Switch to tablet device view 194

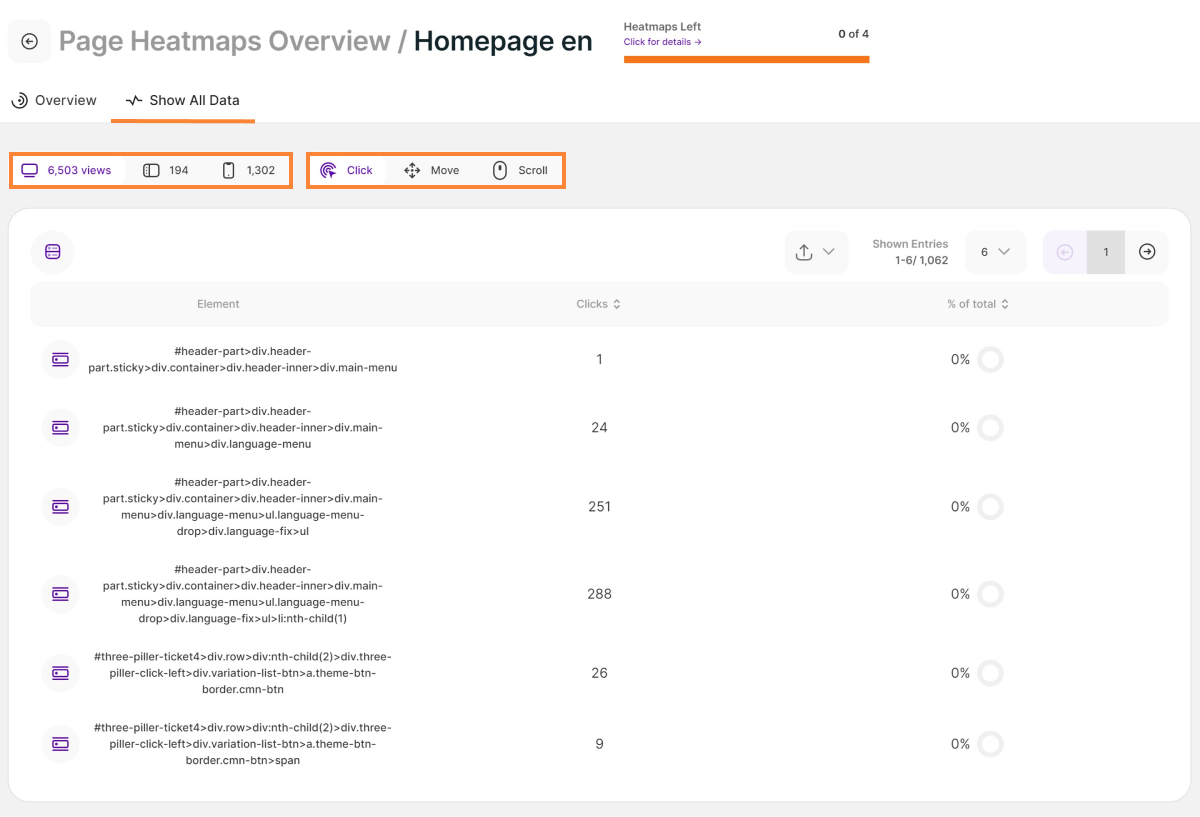click(x=166, y=170)
